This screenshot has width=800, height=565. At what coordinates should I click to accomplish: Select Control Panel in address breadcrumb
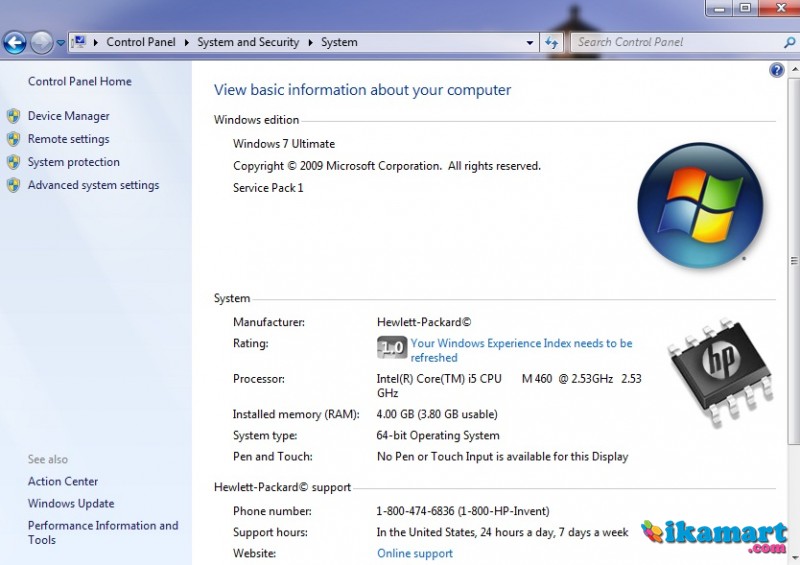[140, 42]
